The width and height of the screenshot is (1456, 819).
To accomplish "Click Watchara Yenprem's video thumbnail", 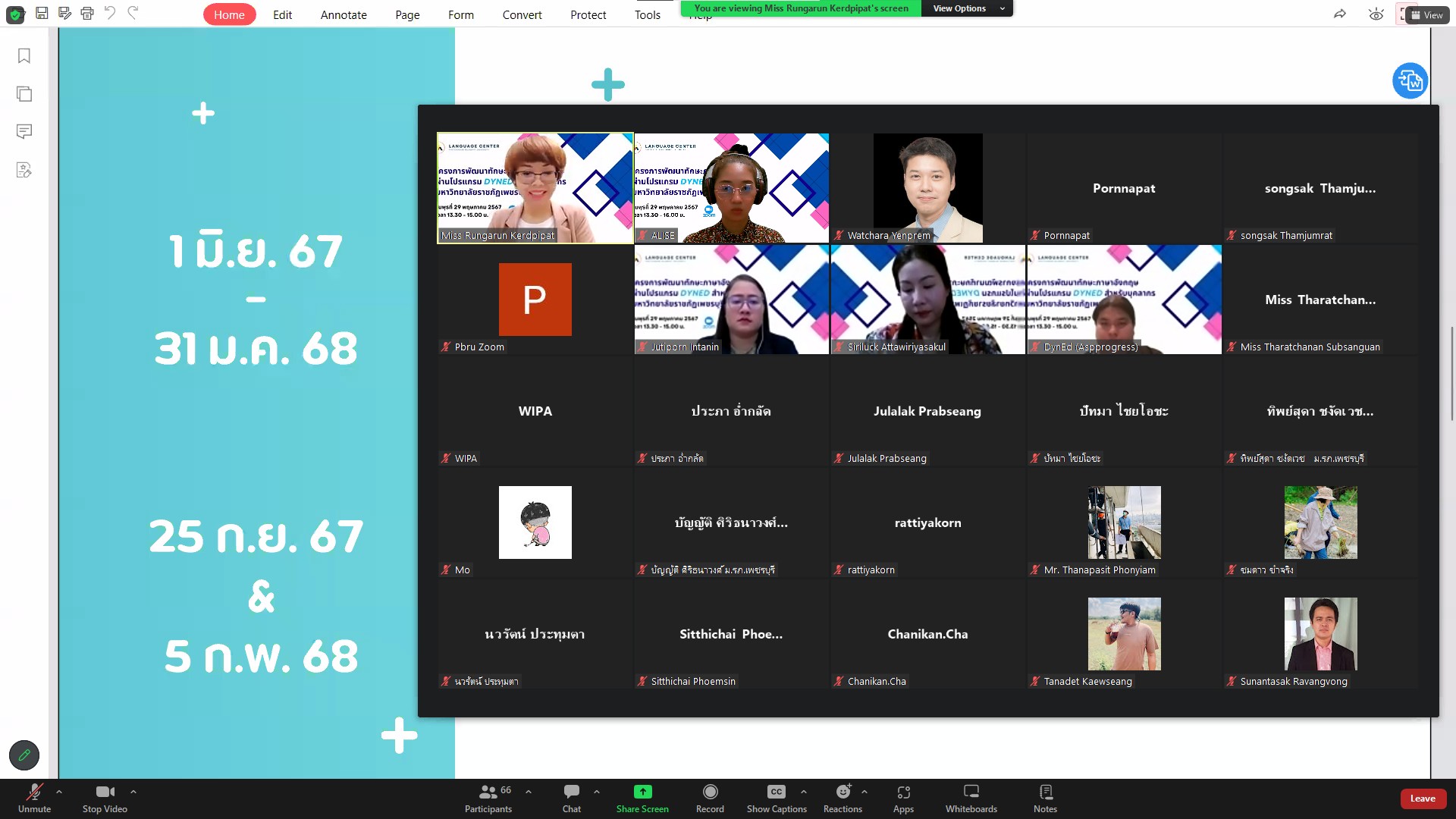I will pos(927,187).
